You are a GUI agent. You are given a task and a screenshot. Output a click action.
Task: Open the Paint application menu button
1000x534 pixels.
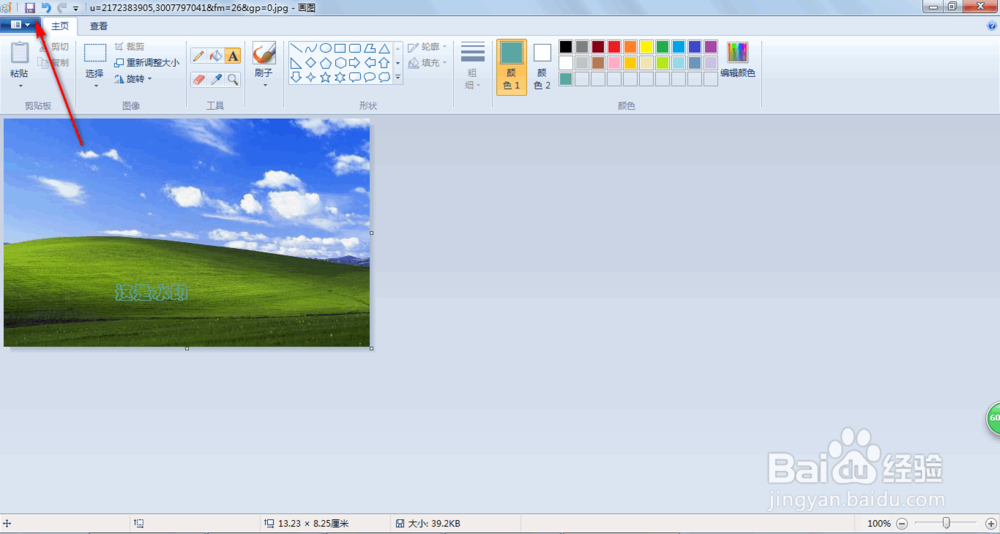(x=20, y=25)
